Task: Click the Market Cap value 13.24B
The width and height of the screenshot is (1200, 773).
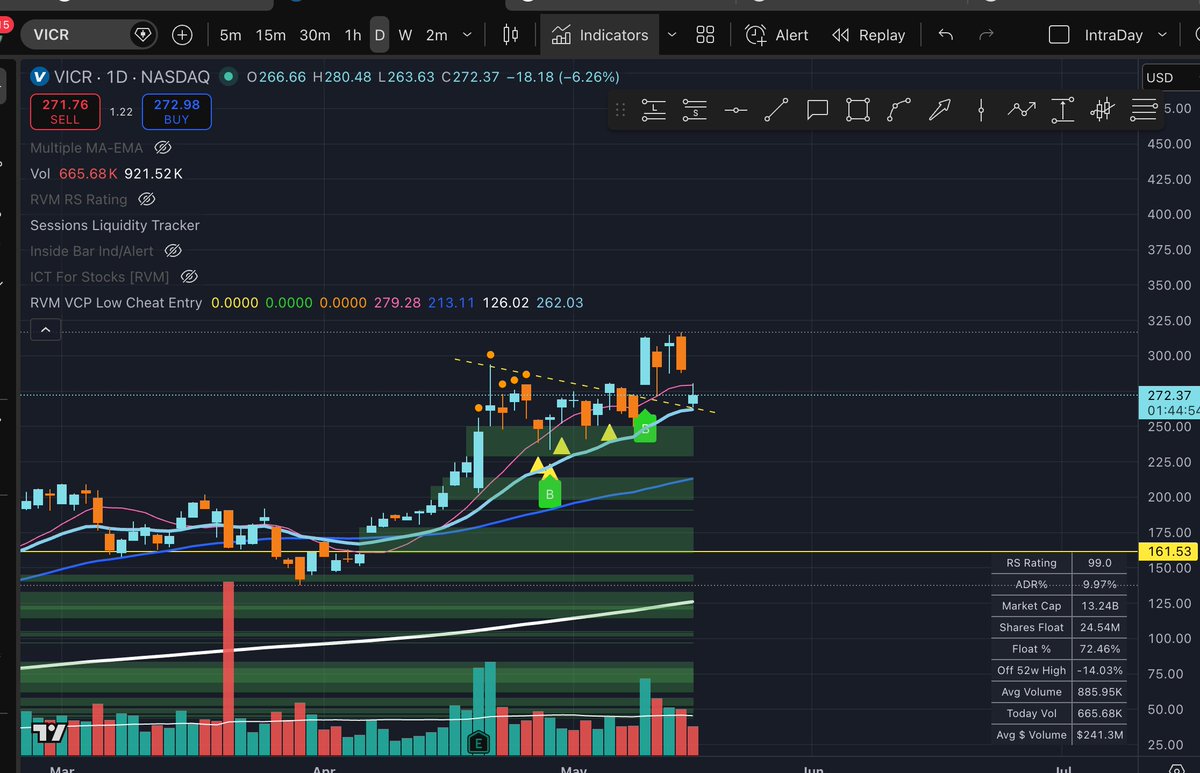Action: point(1099,606)
